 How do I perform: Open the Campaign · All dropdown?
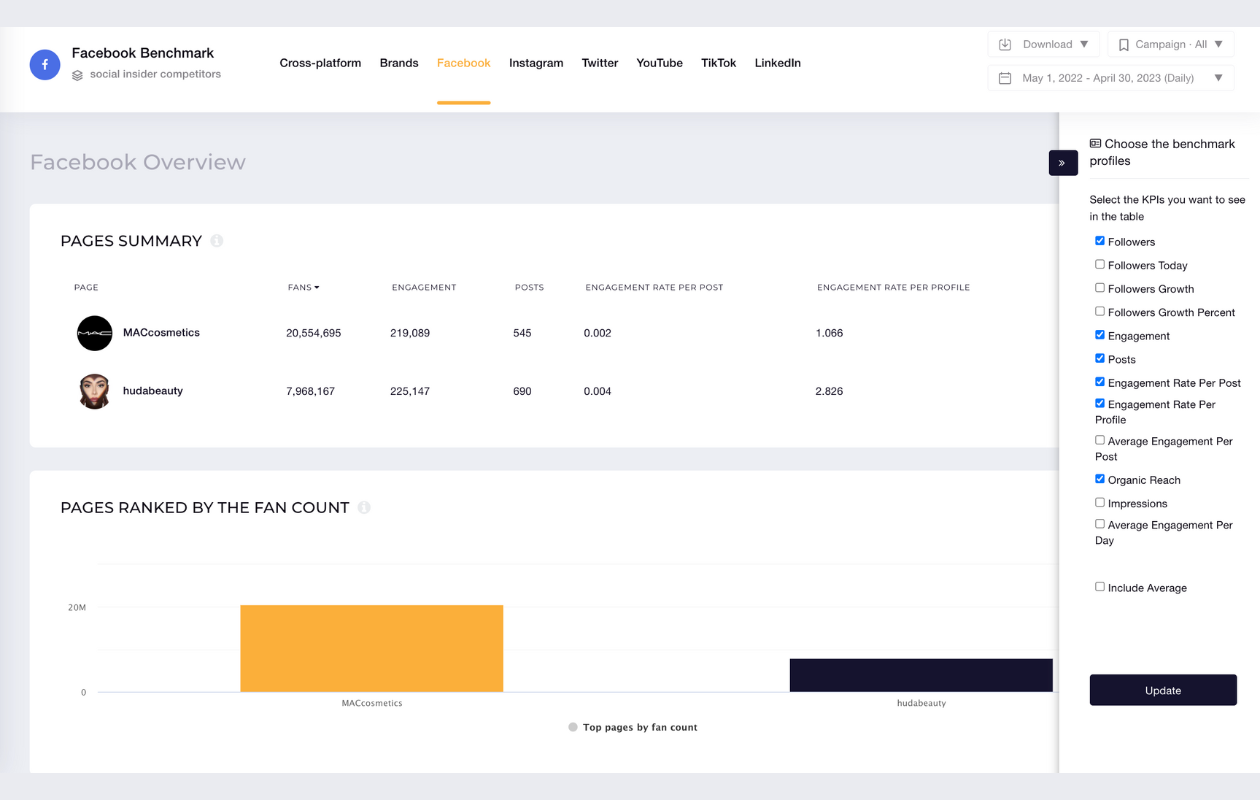click(1171, 44)
